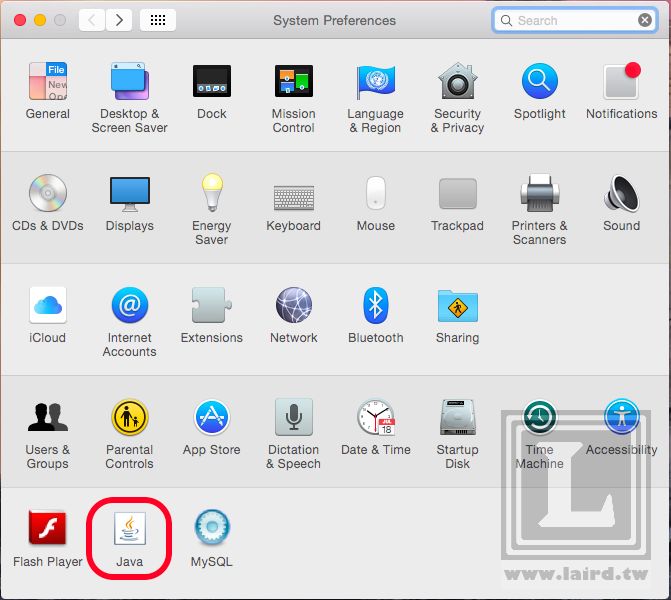
Task: Open Keyboard preferences
Action: tap(294, 198)
